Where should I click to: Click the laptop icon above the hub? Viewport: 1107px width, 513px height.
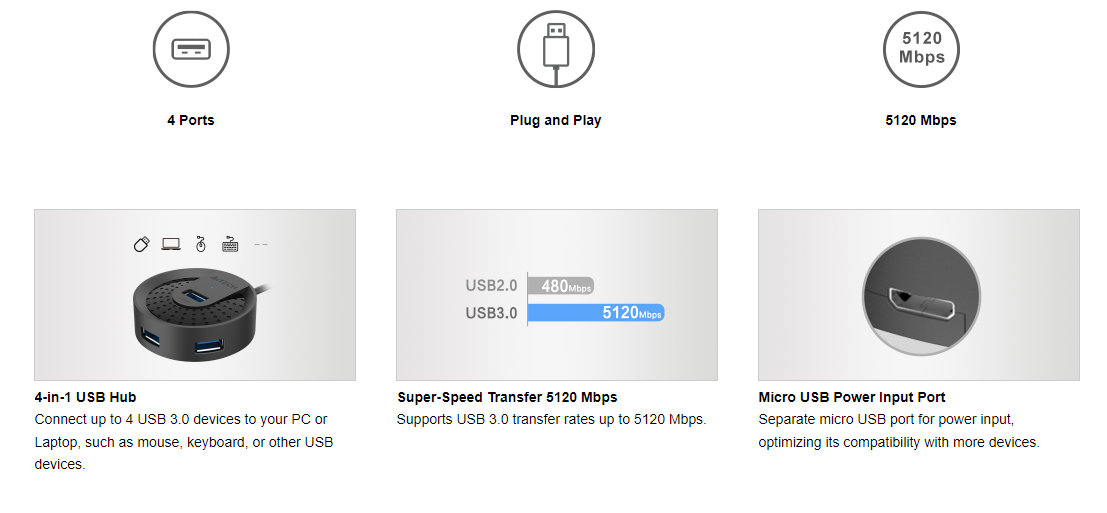pos(171,244)
